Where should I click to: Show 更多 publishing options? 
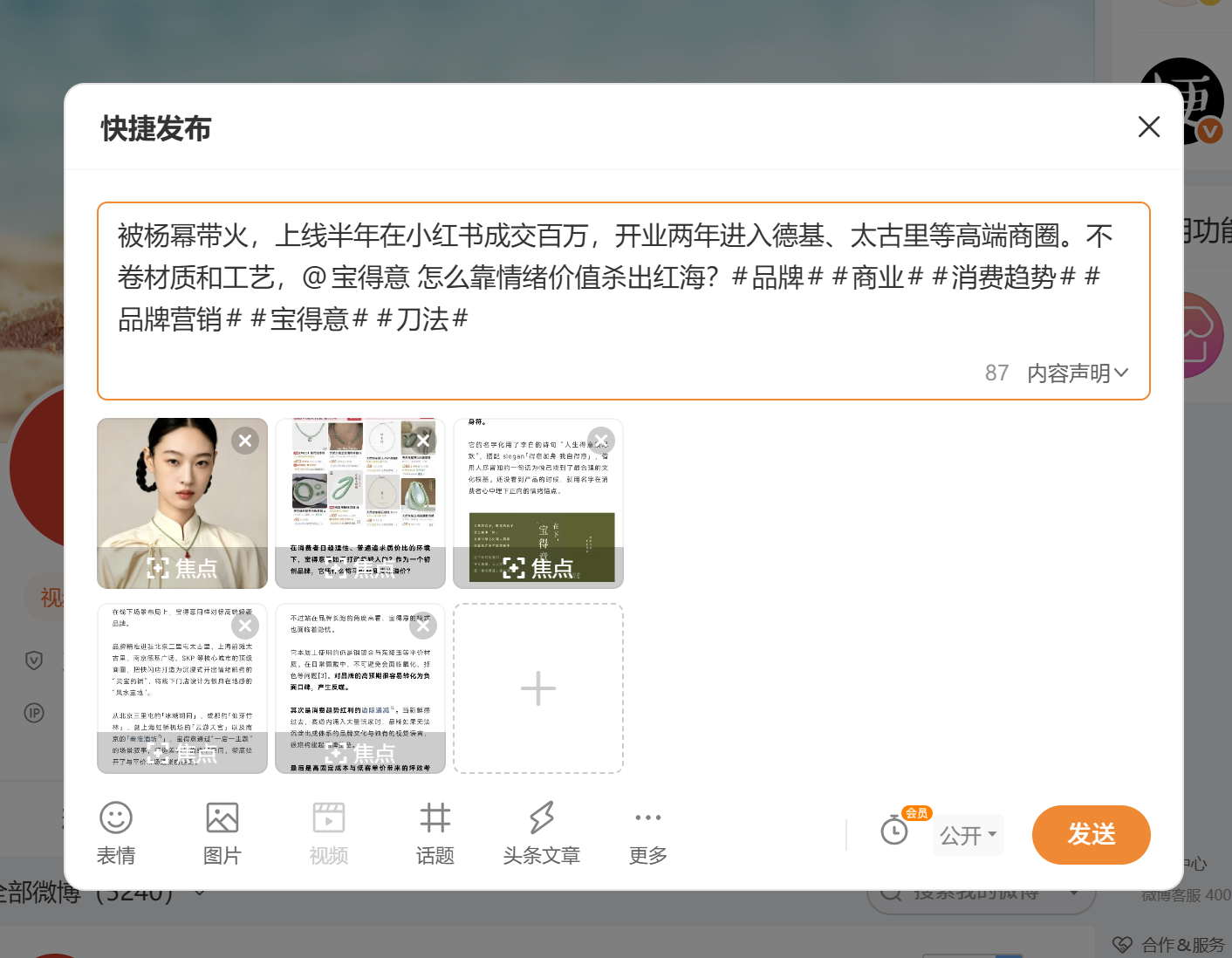(x=648, y=833)
